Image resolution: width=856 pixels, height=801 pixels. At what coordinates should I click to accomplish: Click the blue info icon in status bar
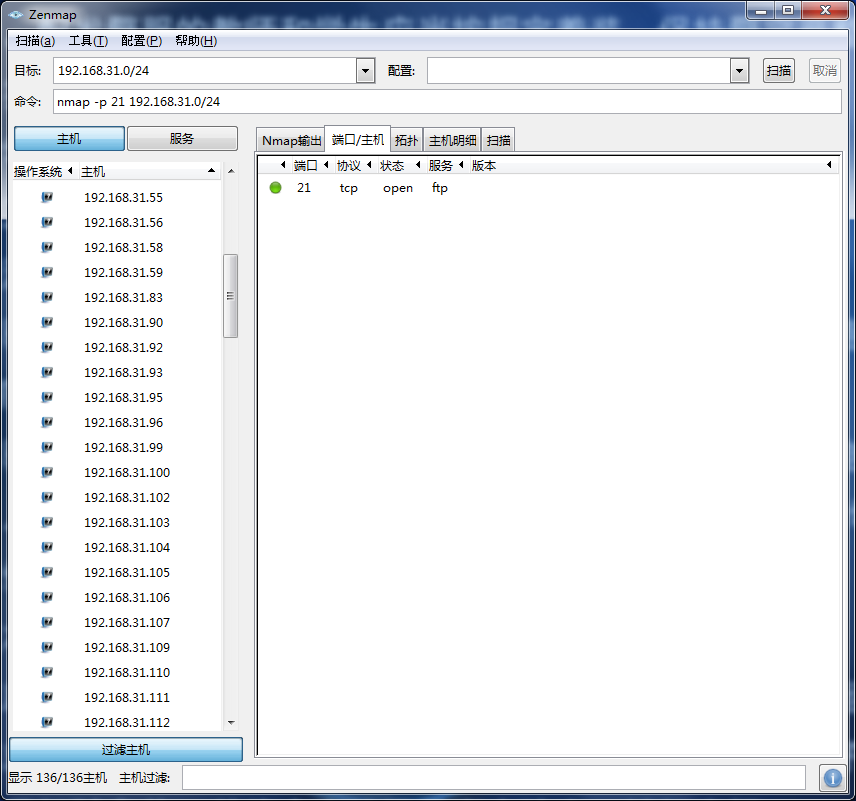833,778
